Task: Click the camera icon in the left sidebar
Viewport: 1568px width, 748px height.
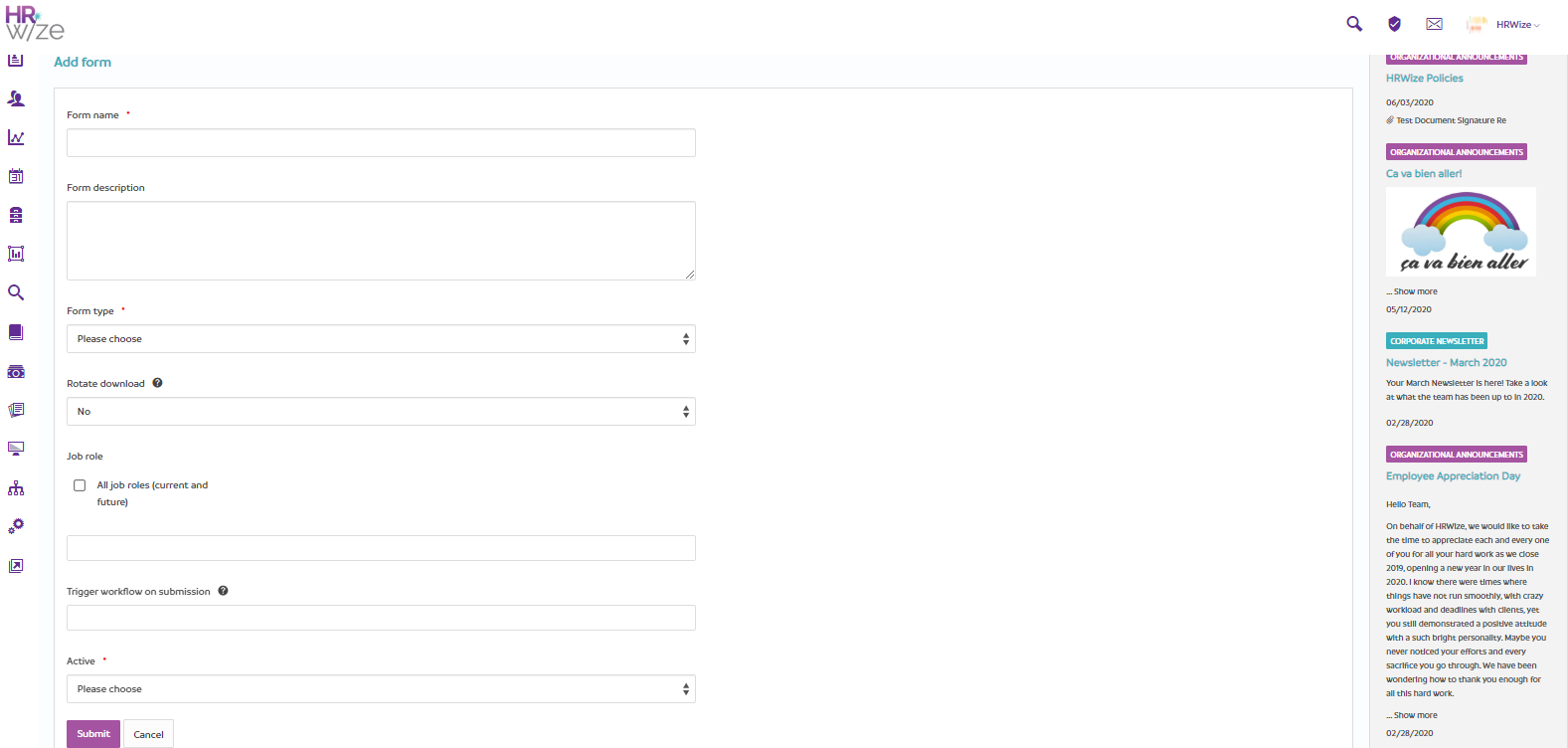Action: [x=15, y=371]
